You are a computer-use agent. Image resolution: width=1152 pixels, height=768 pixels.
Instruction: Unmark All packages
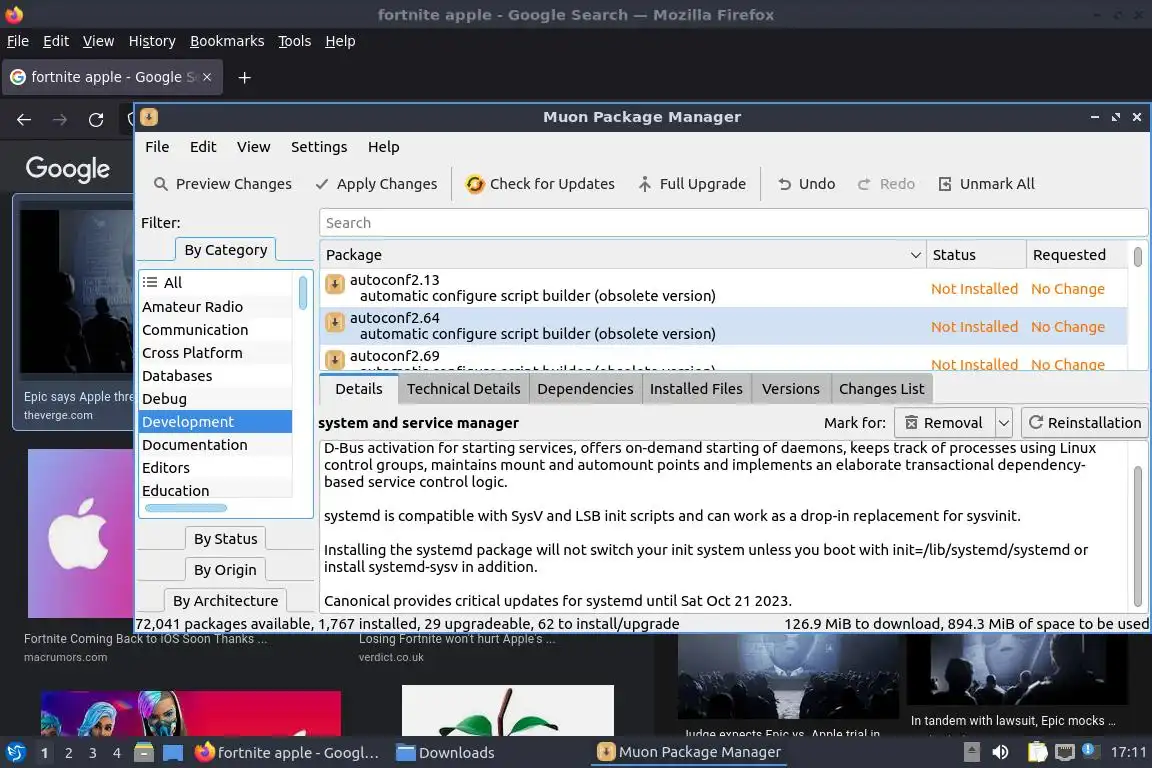986,184
